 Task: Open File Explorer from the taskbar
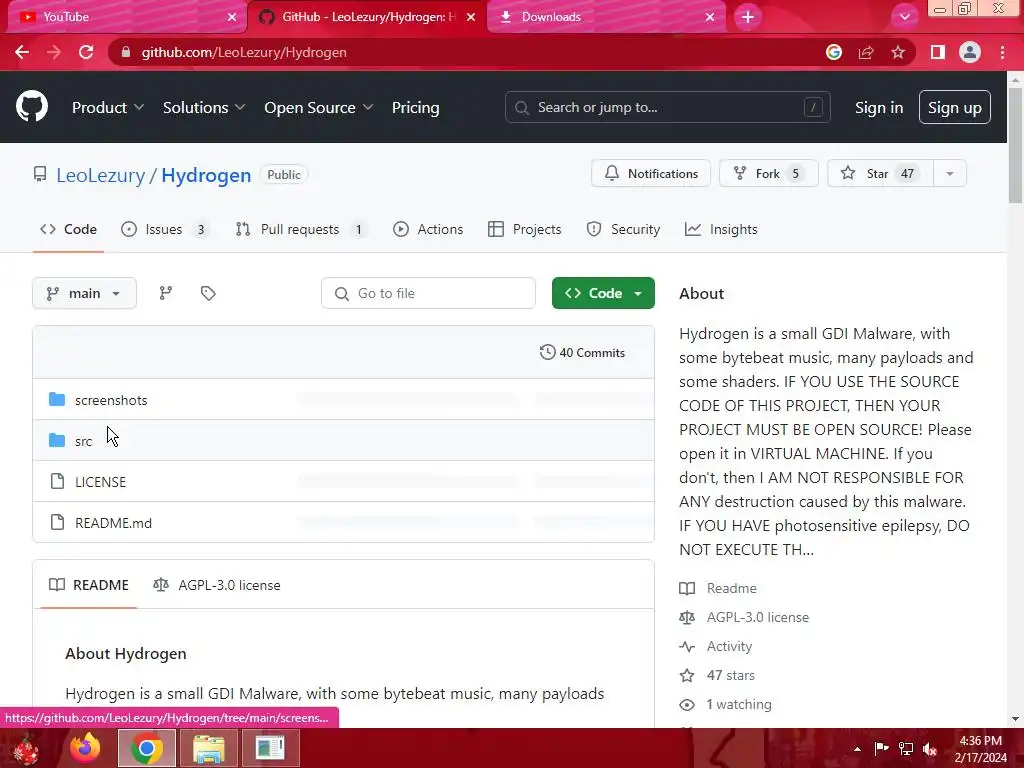208,748
